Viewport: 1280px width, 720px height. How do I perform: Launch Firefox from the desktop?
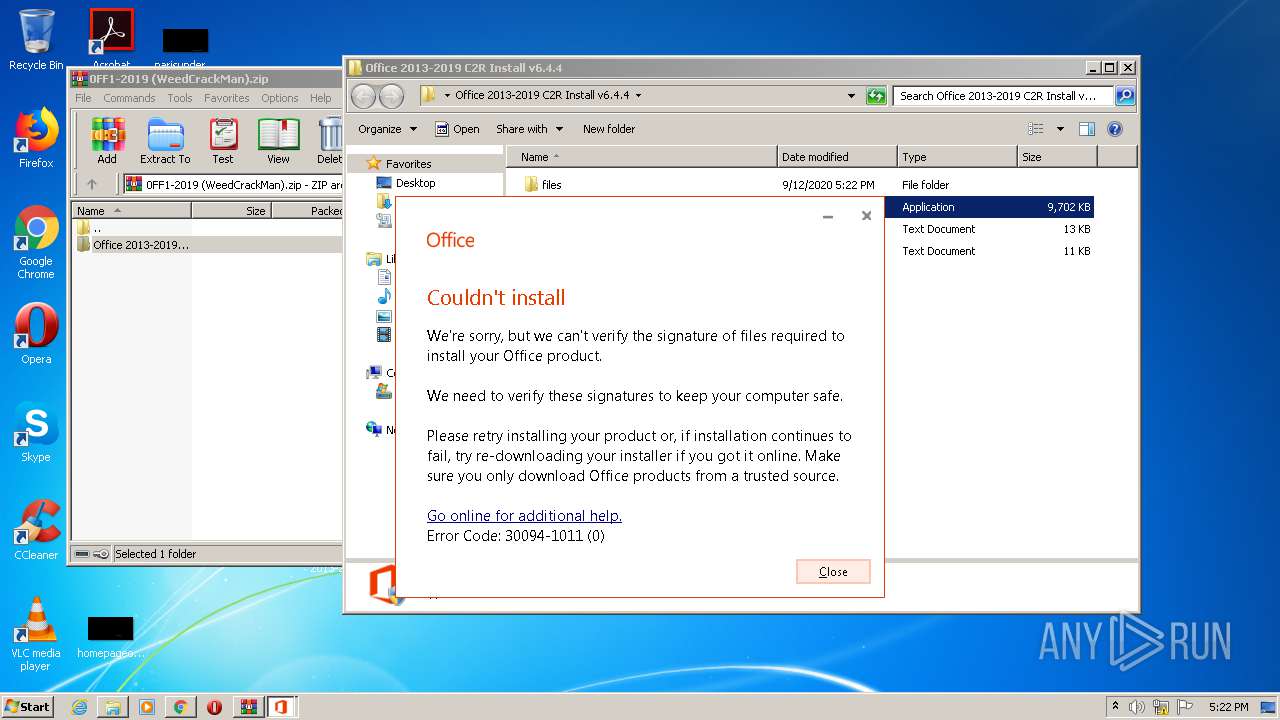point(36,138)
